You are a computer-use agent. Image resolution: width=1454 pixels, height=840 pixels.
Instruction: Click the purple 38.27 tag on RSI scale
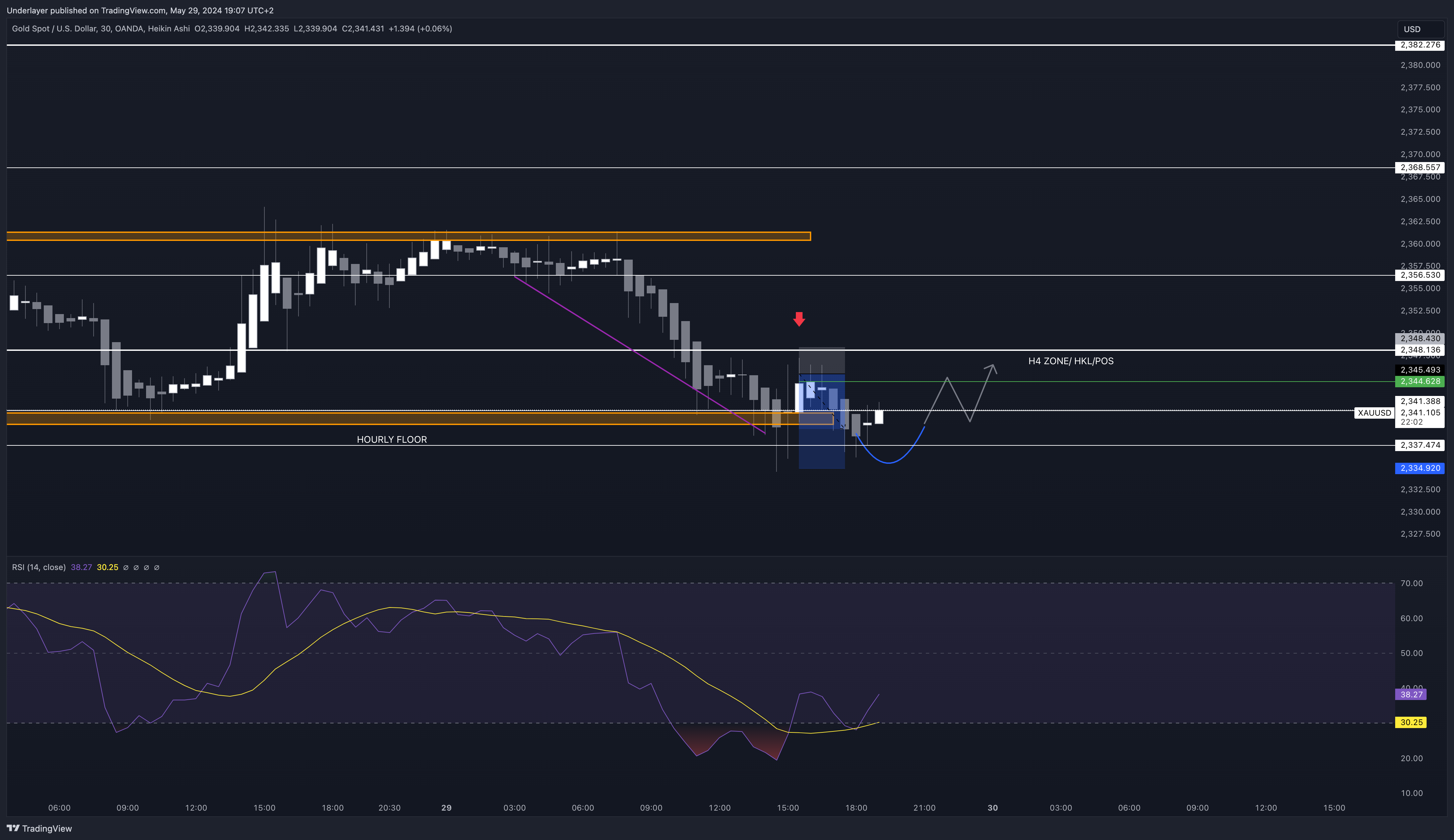pos(1411,695)
